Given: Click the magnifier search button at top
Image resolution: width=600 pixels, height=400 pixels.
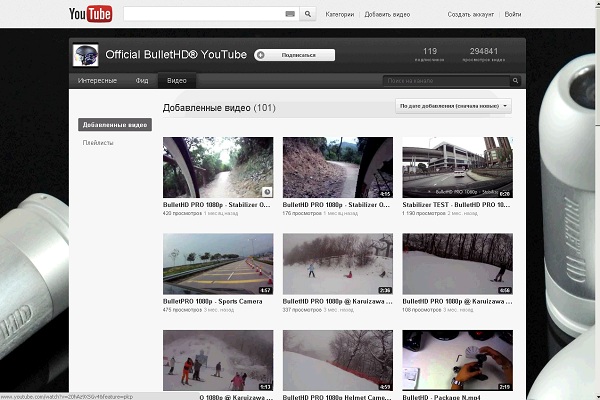Looking at the screenshot, I should tap(308, 14).
